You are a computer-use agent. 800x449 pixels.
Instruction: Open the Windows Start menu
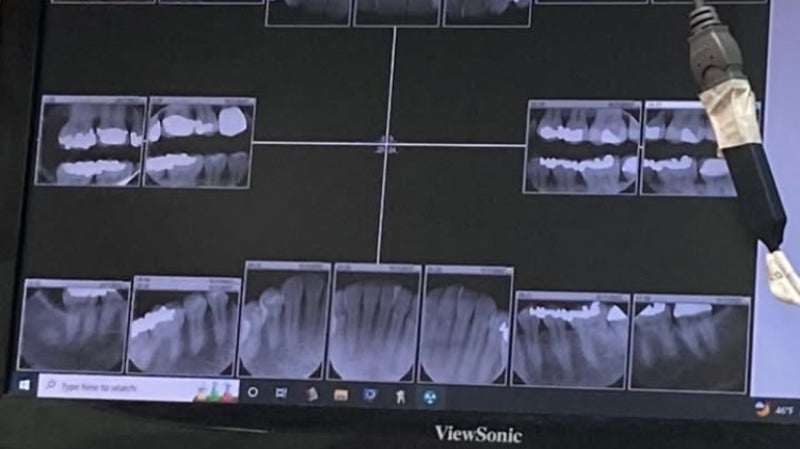pos(25,384)
